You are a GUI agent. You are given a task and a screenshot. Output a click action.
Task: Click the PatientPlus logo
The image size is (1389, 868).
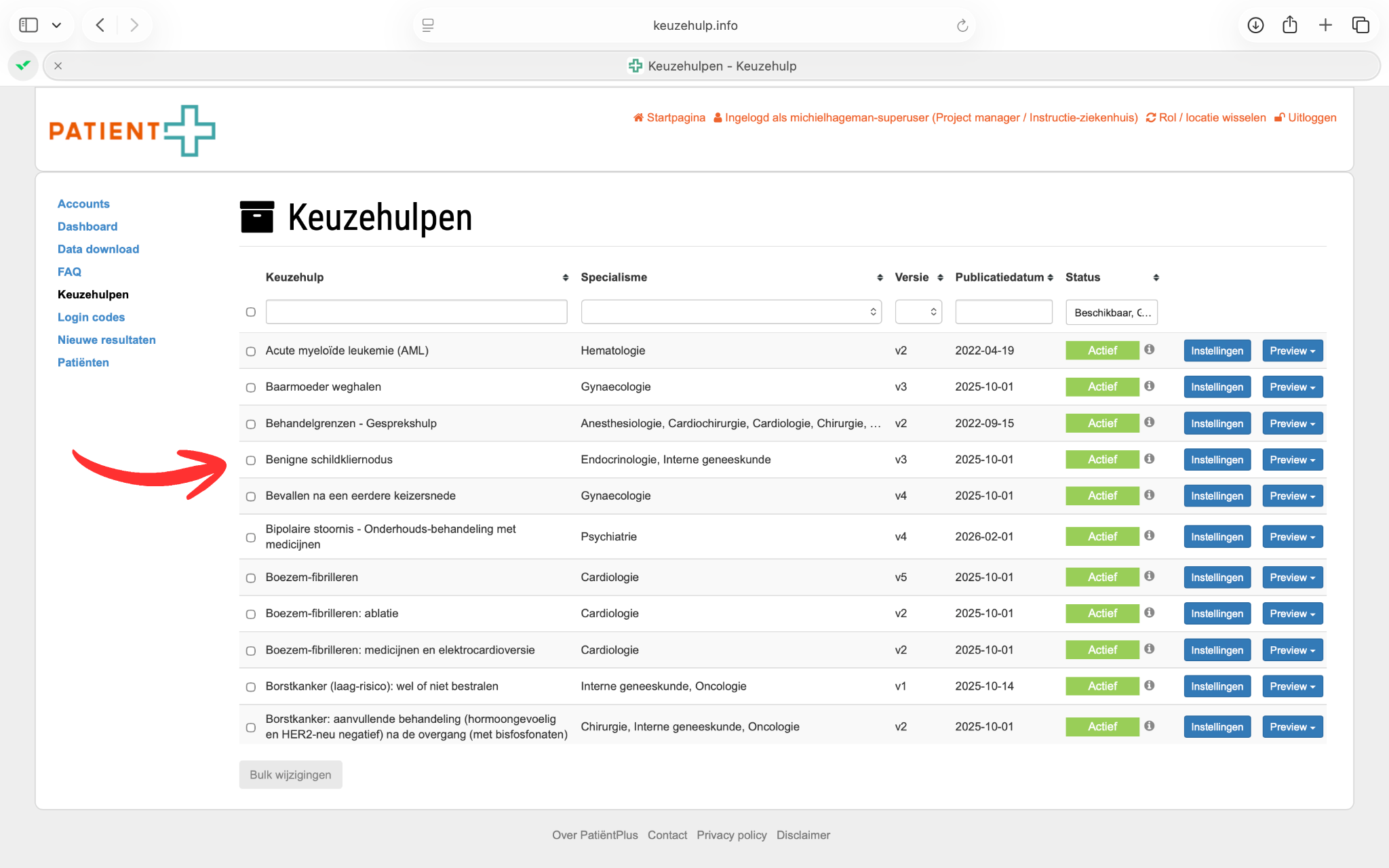coord(132,130)
